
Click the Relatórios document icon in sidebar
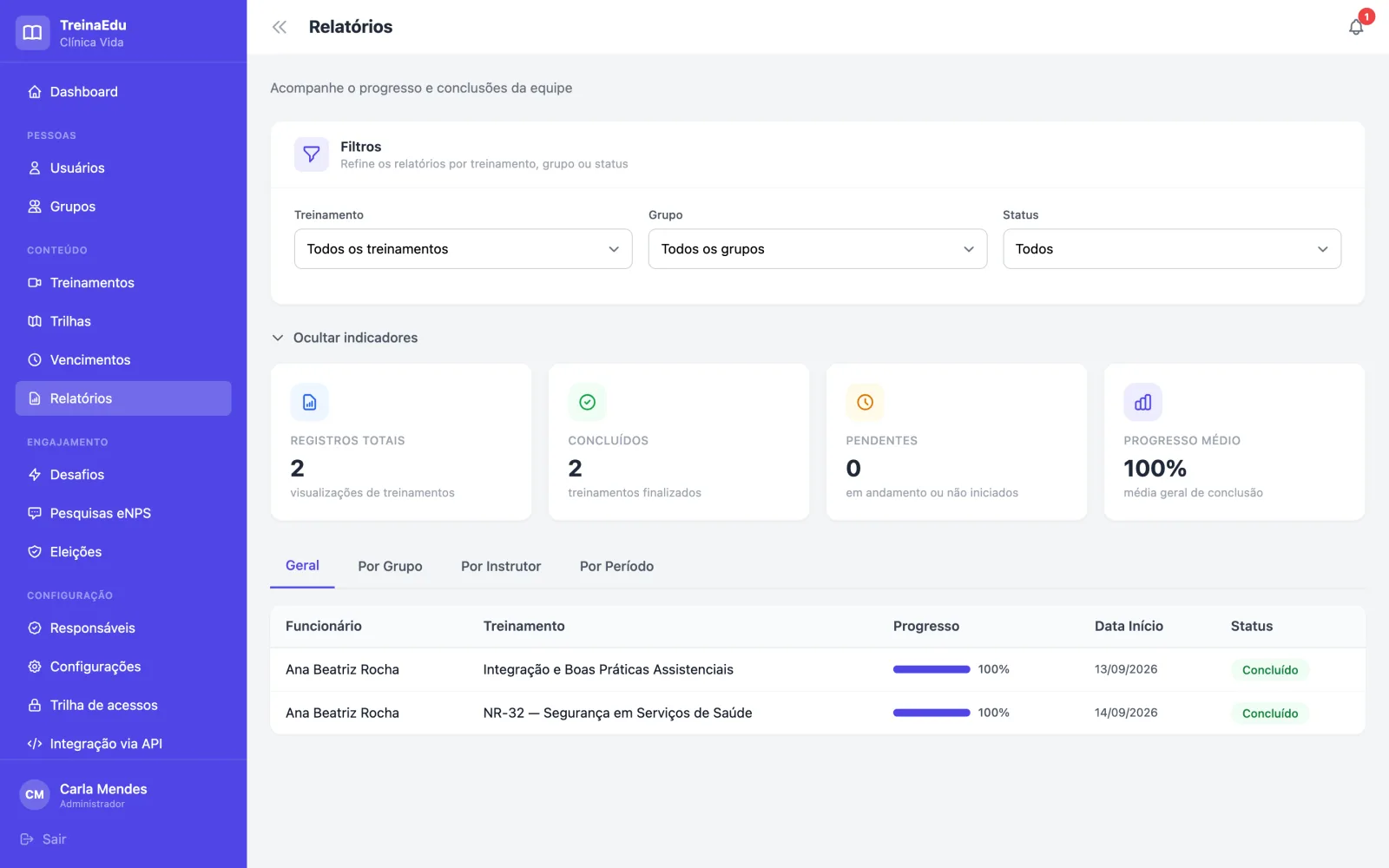(35, 398)
